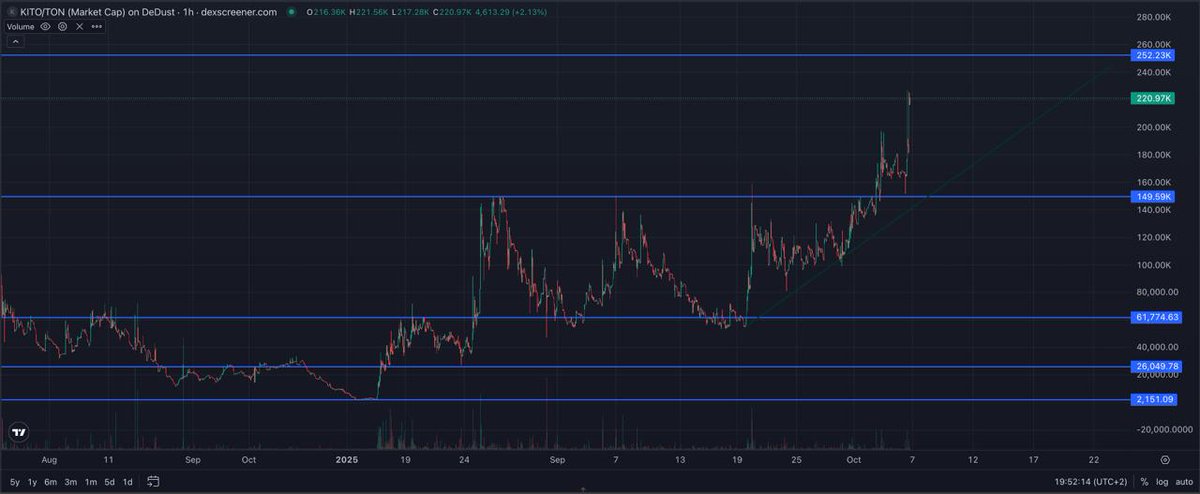This screenshot has width=1200, height=494.
Task: Click the TradingView logo
Action: tap(17, 433)
